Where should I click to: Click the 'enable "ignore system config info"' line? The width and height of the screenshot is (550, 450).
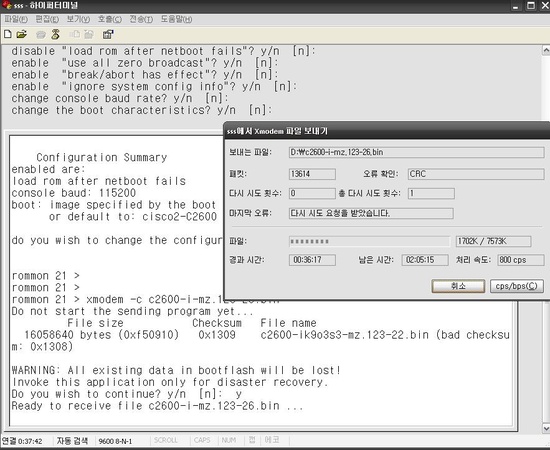[x=154, y=86]
